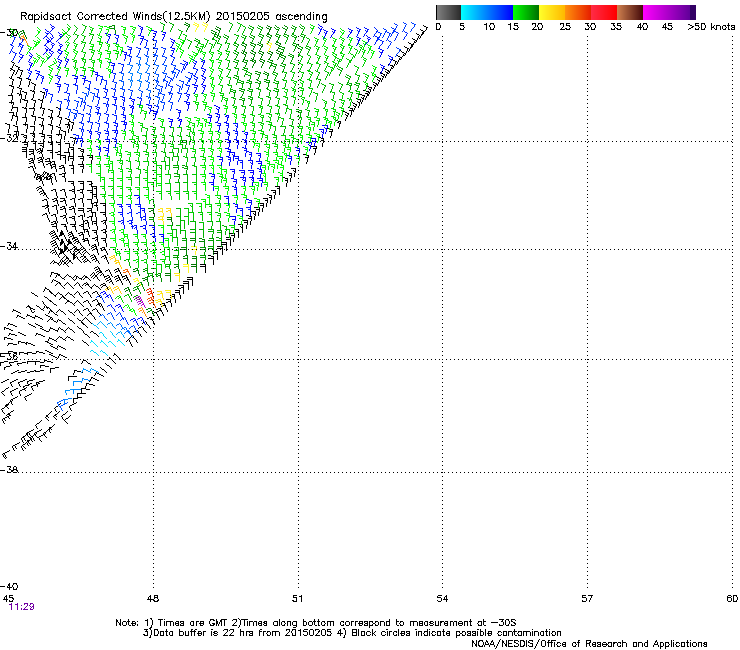Click the '51' longitude axis label
The width and height of the screenshot is (740, 650).
pyautogui.click(x=297, y=599)
